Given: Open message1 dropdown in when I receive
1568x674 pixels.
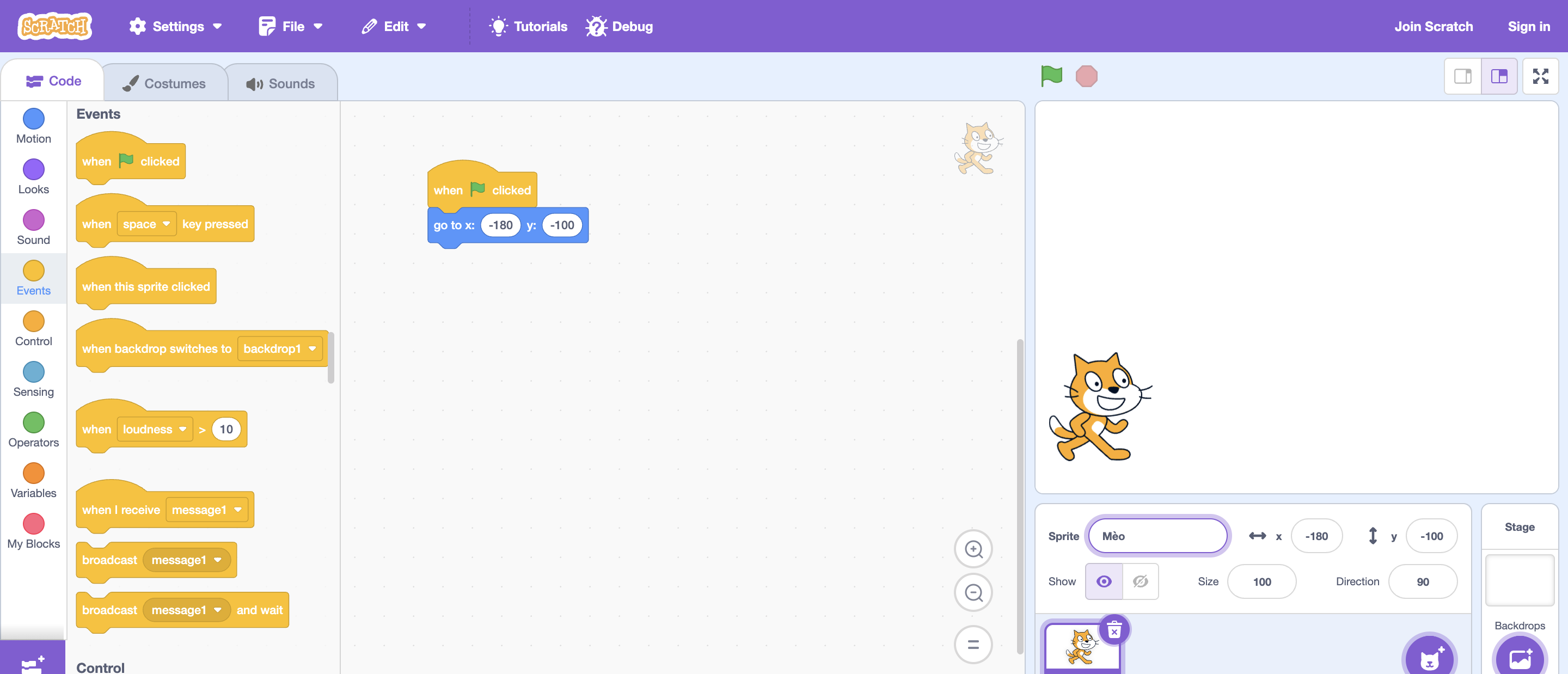Looking at the screenshot, I should tap(207, 510).
